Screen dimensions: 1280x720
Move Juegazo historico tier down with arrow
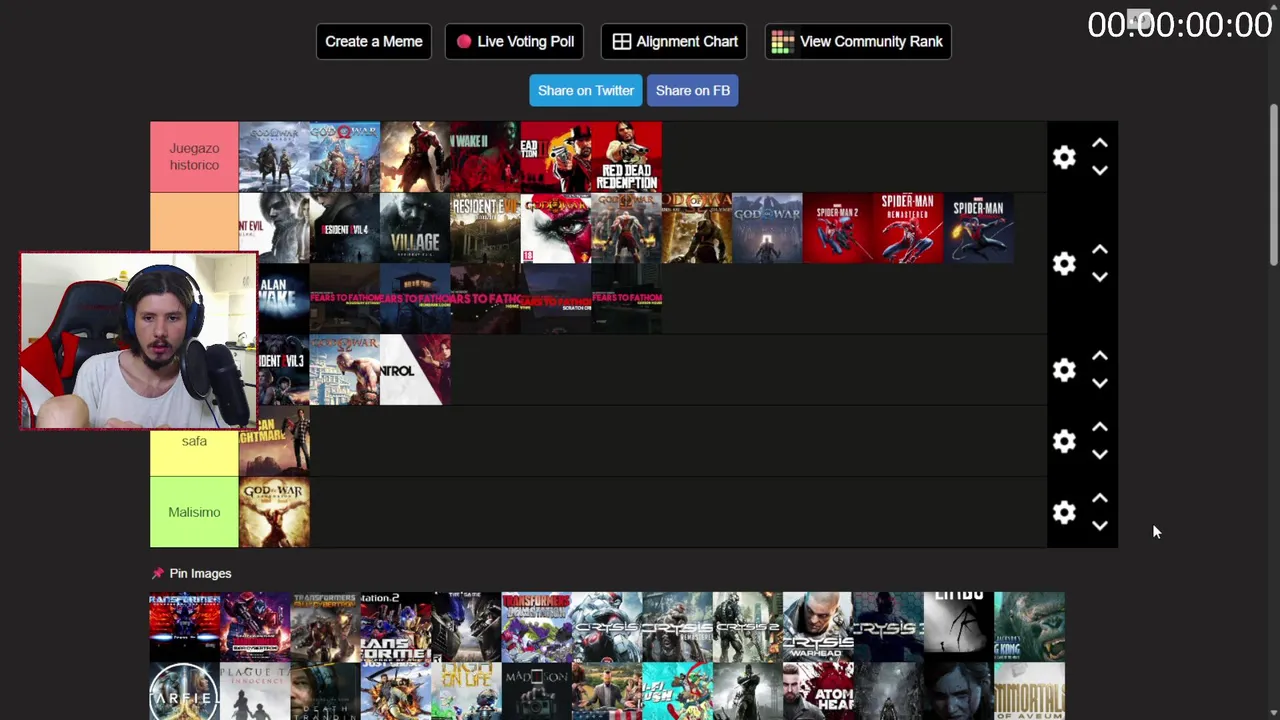[1100, 170]
